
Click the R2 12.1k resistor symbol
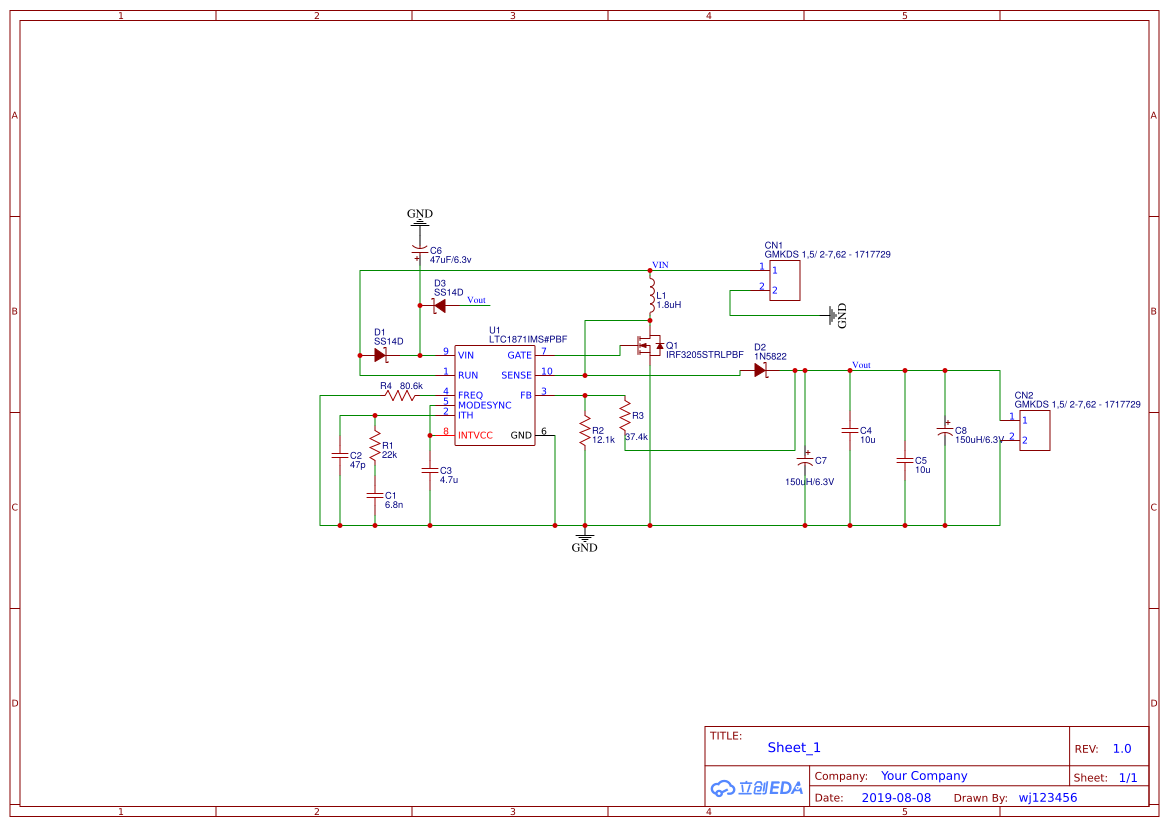click(x=585, y=432)
